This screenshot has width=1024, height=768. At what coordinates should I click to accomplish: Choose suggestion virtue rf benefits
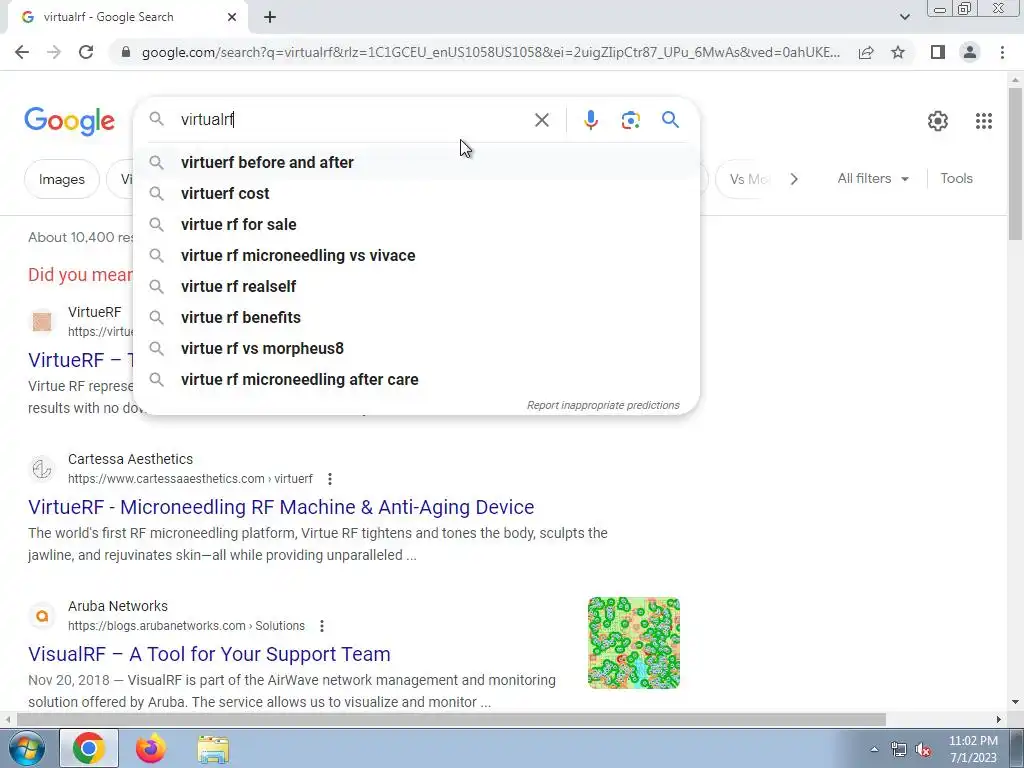(x=416, y=317)
